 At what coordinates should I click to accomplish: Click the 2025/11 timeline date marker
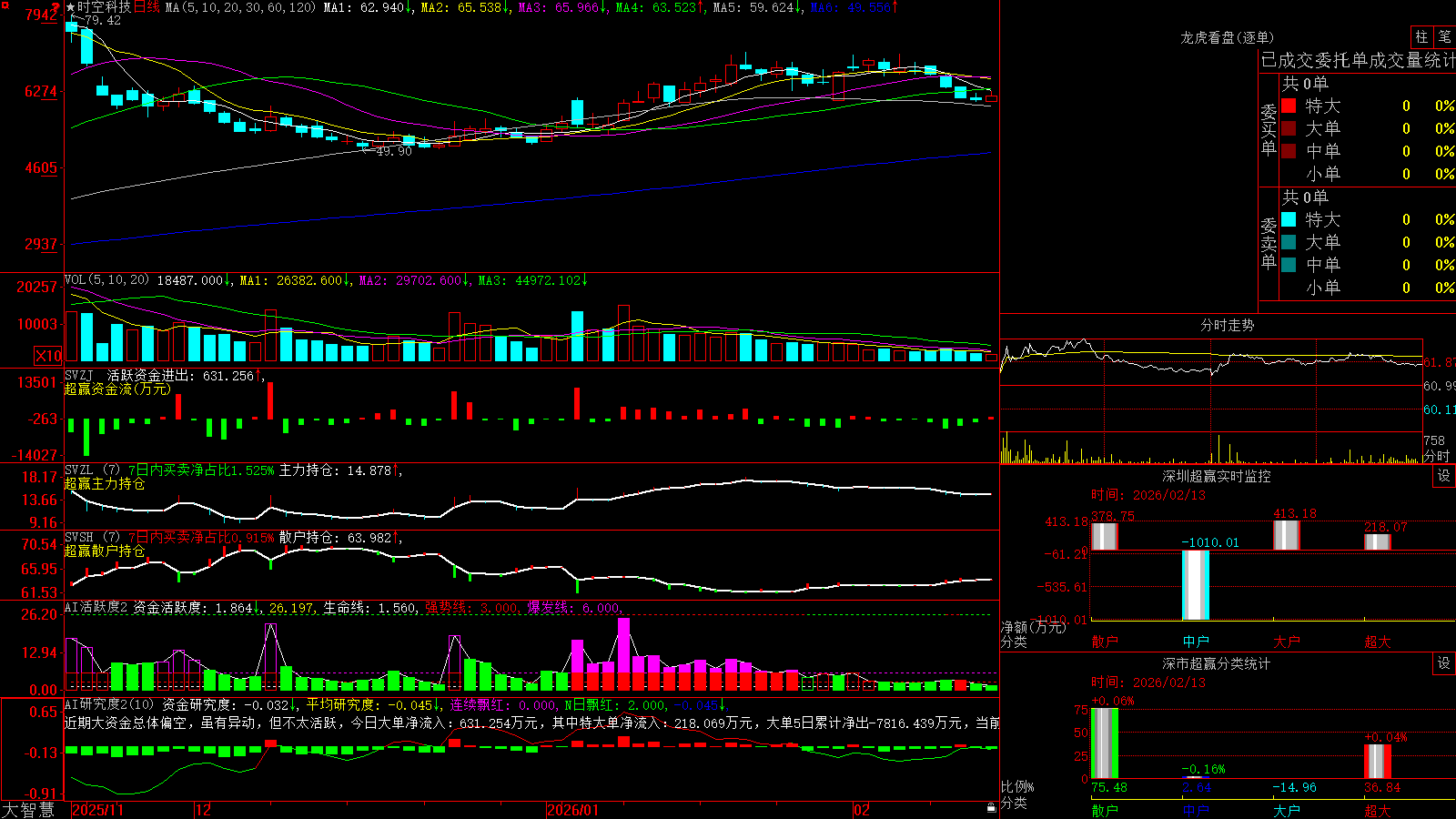tap(97, 810)
